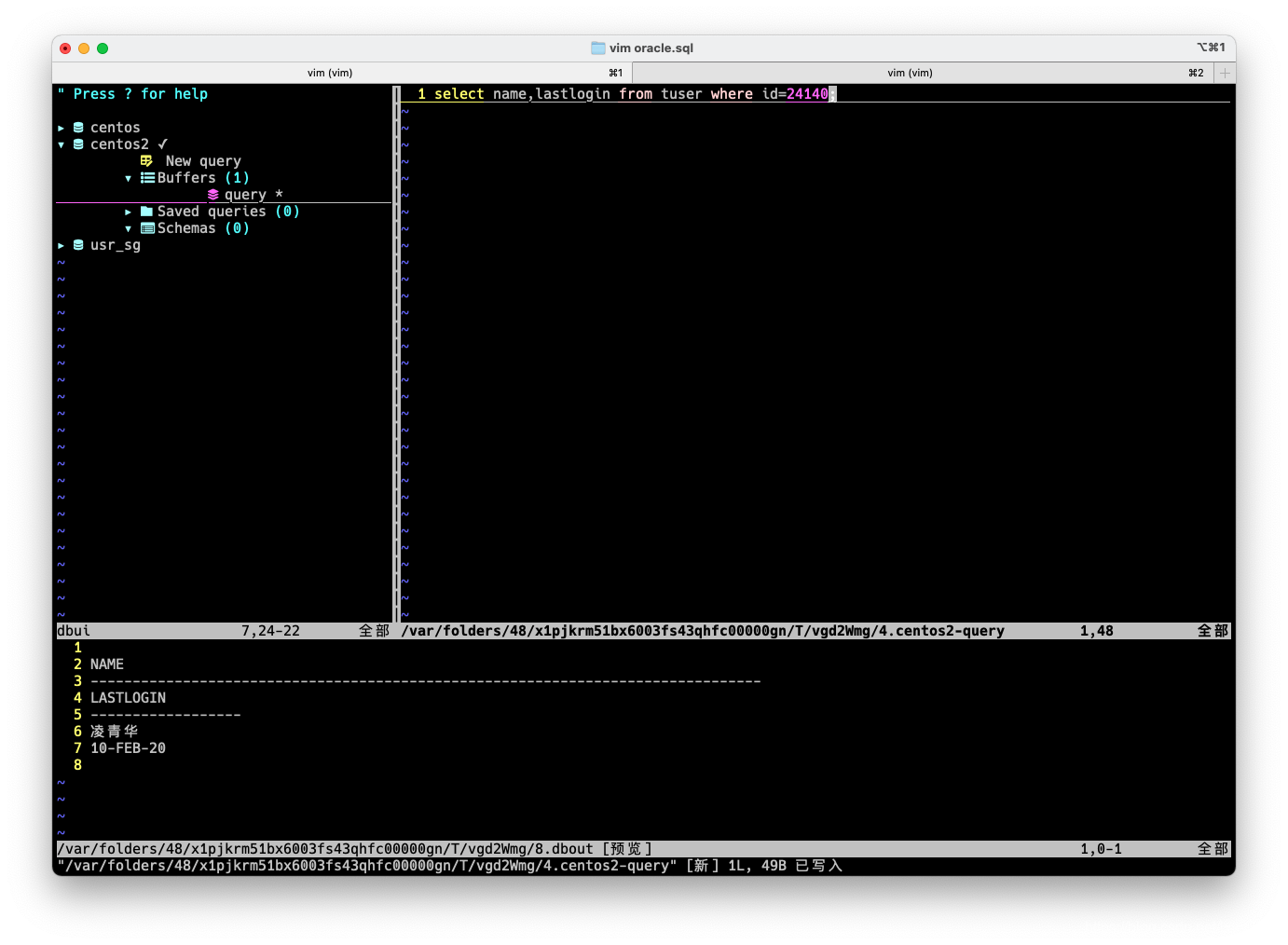
Task: Open New query in centos2
Action: click(x=203, y=161)
